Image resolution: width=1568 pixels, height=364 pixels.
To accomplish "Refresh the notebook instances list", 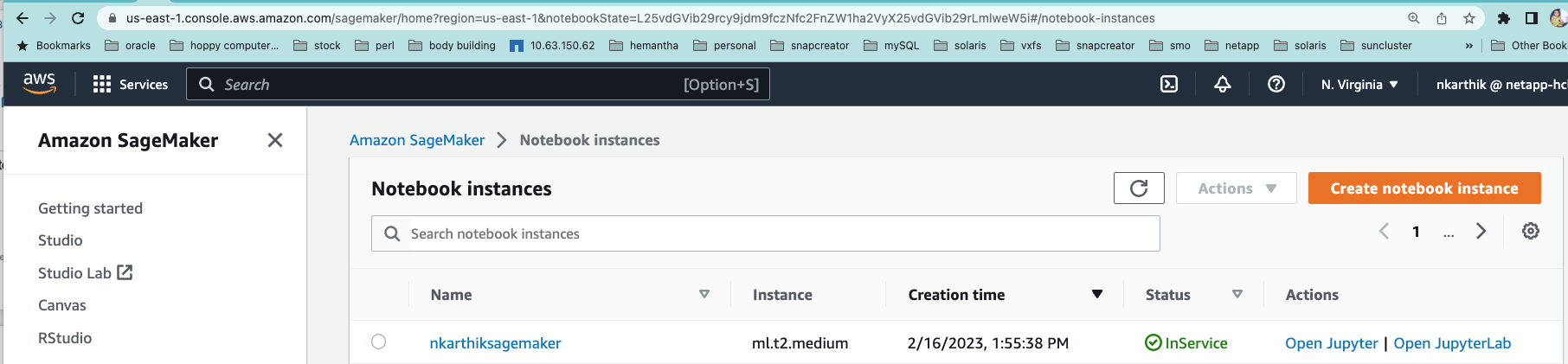I will pos(1139,188).
